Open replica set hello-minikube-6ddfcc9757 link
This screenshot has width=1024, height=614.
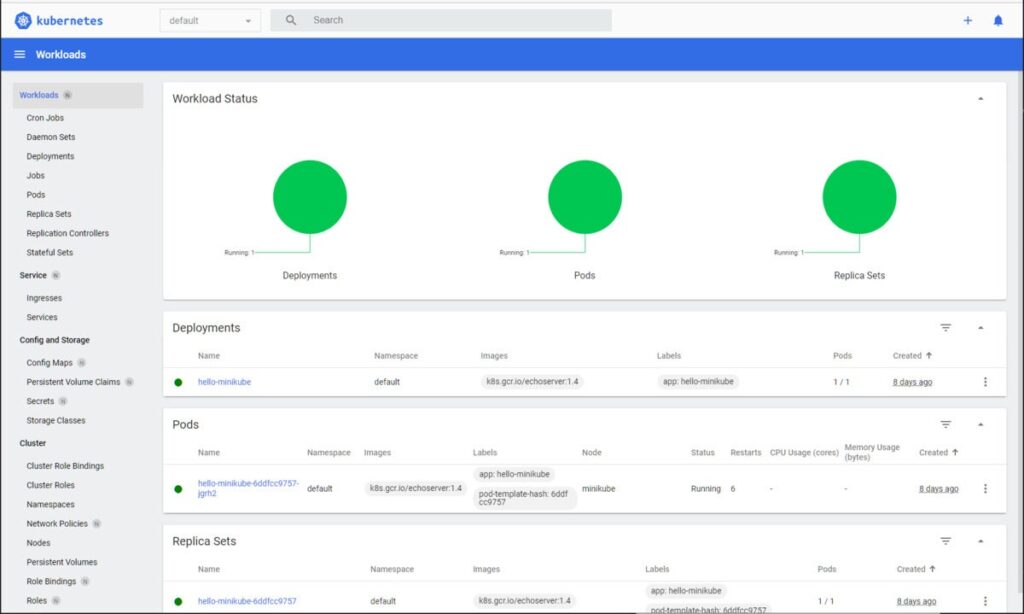tap(247, 601)
